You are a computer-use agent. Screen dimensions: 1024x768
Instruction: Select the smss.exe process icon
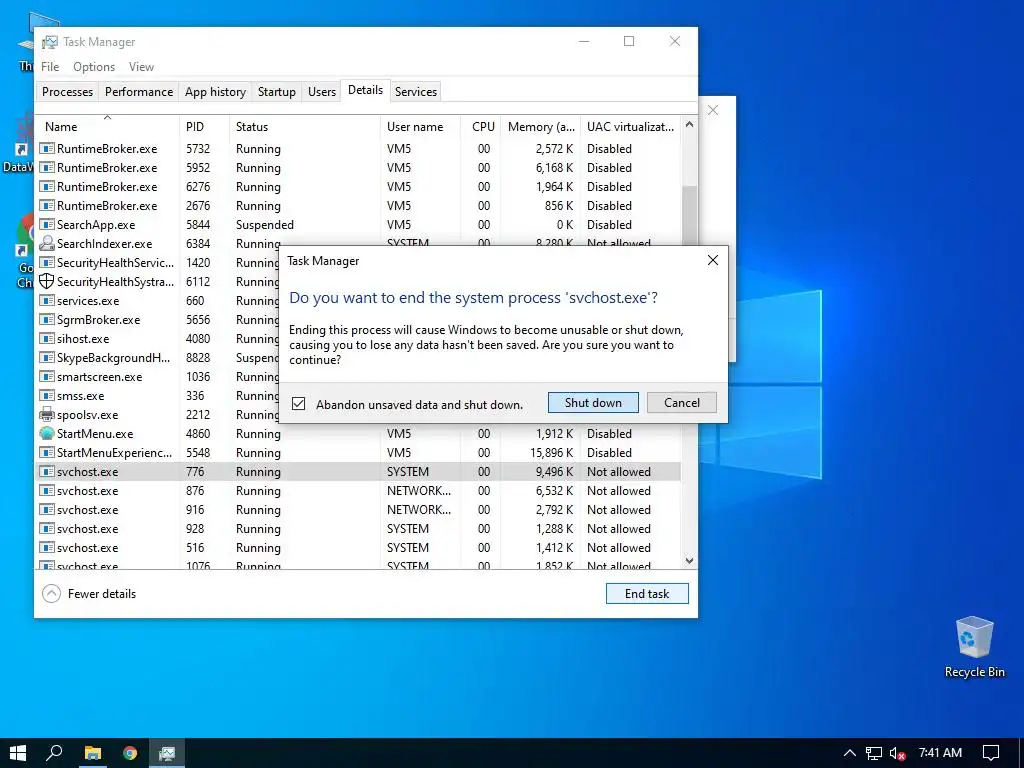pos(46,396)
